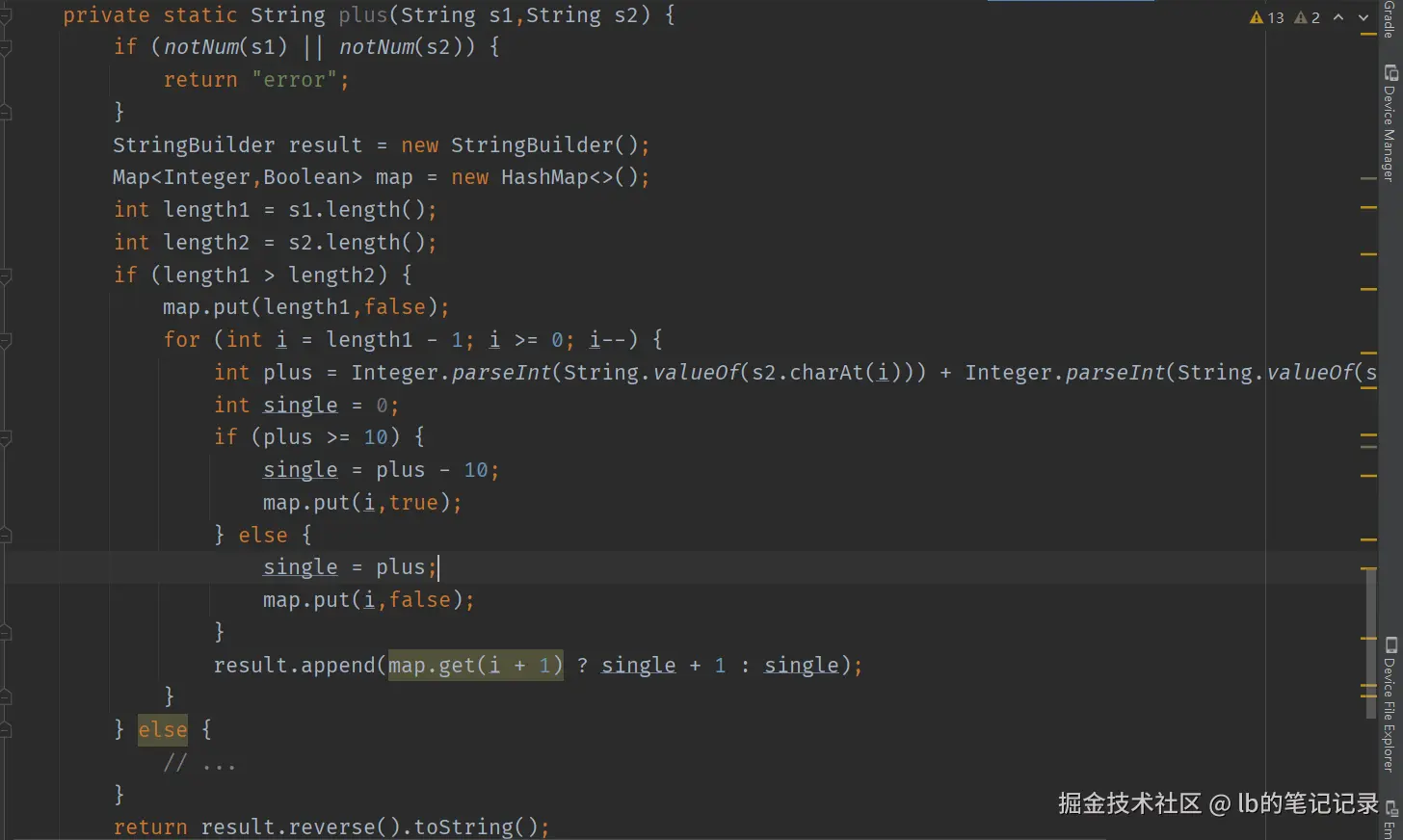The height and width of the screenshot is (840, 1403).
Task: Place the caret on 'notNum(s2)'
Action: (x=401, y=47)
